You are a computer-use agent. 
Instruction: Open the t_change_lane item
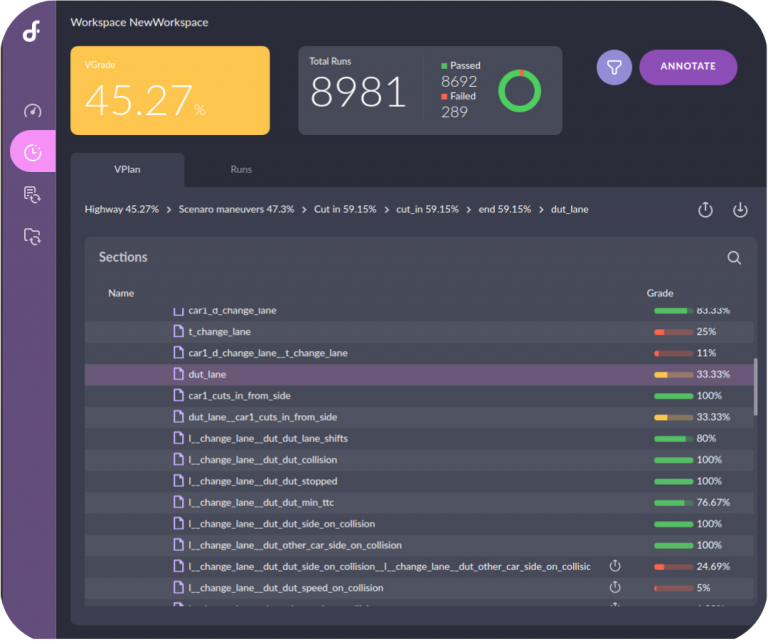219,332
